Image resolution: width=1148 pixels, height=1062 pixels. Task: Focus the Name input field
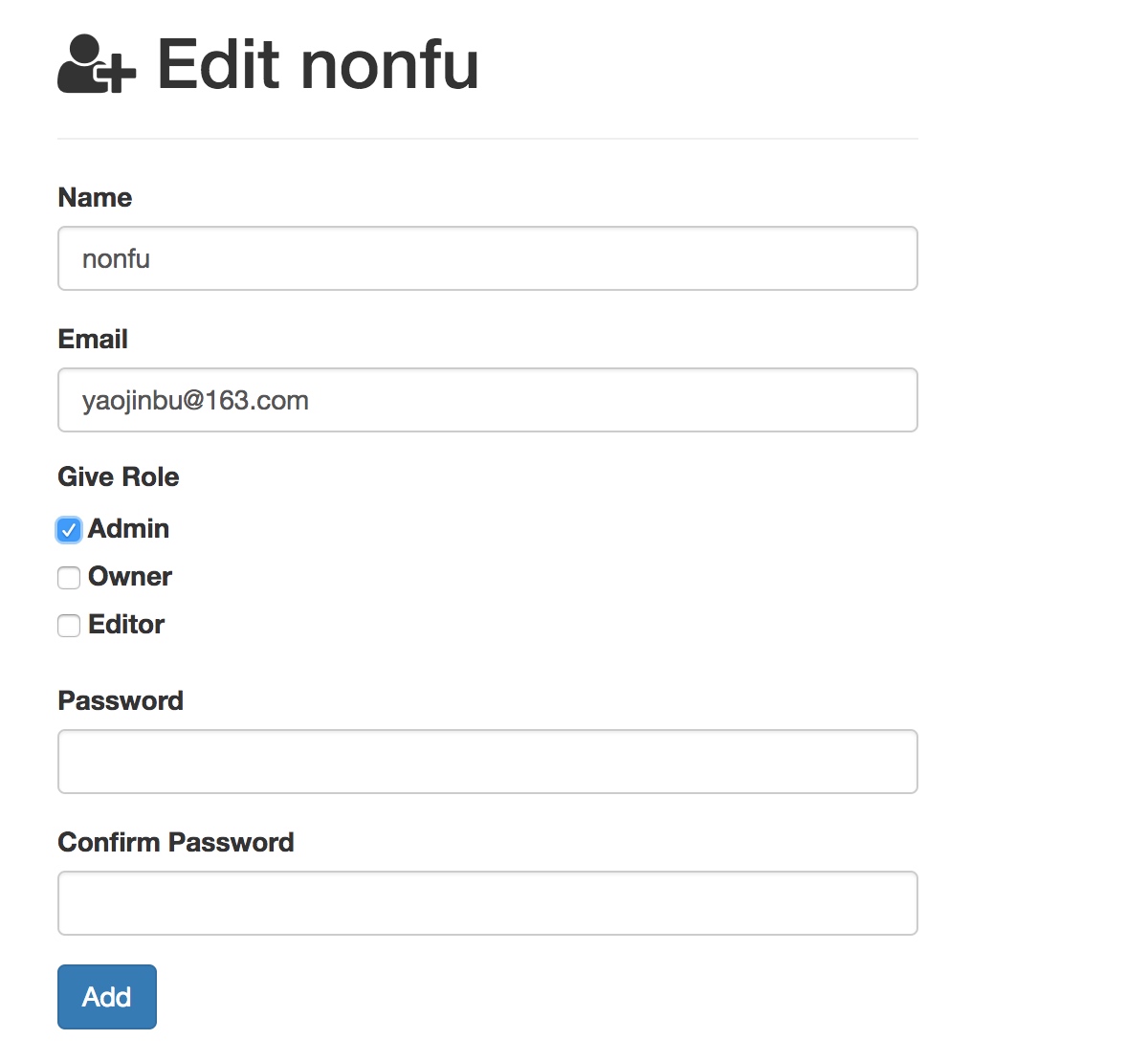(x=488, y=258)
